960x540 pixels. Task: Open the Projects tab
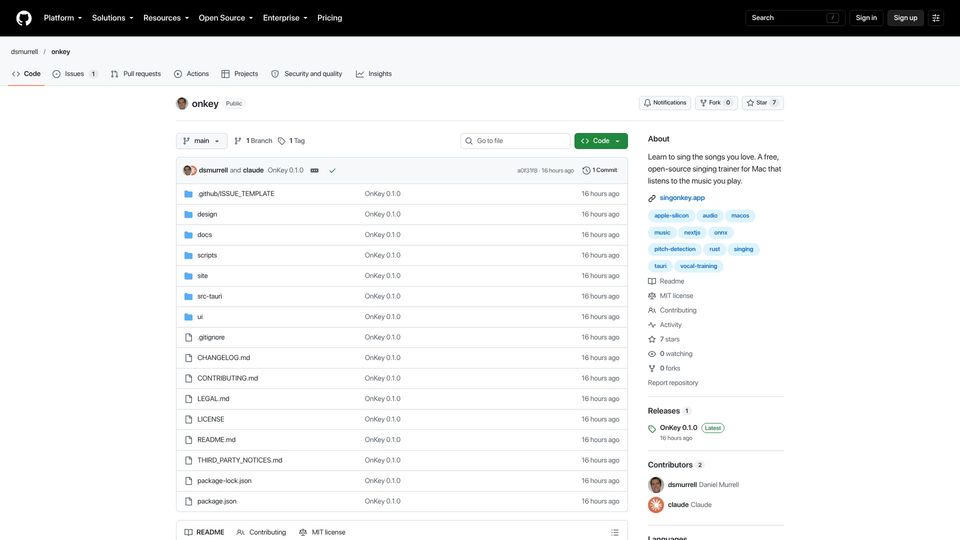(x=239, y=73)
